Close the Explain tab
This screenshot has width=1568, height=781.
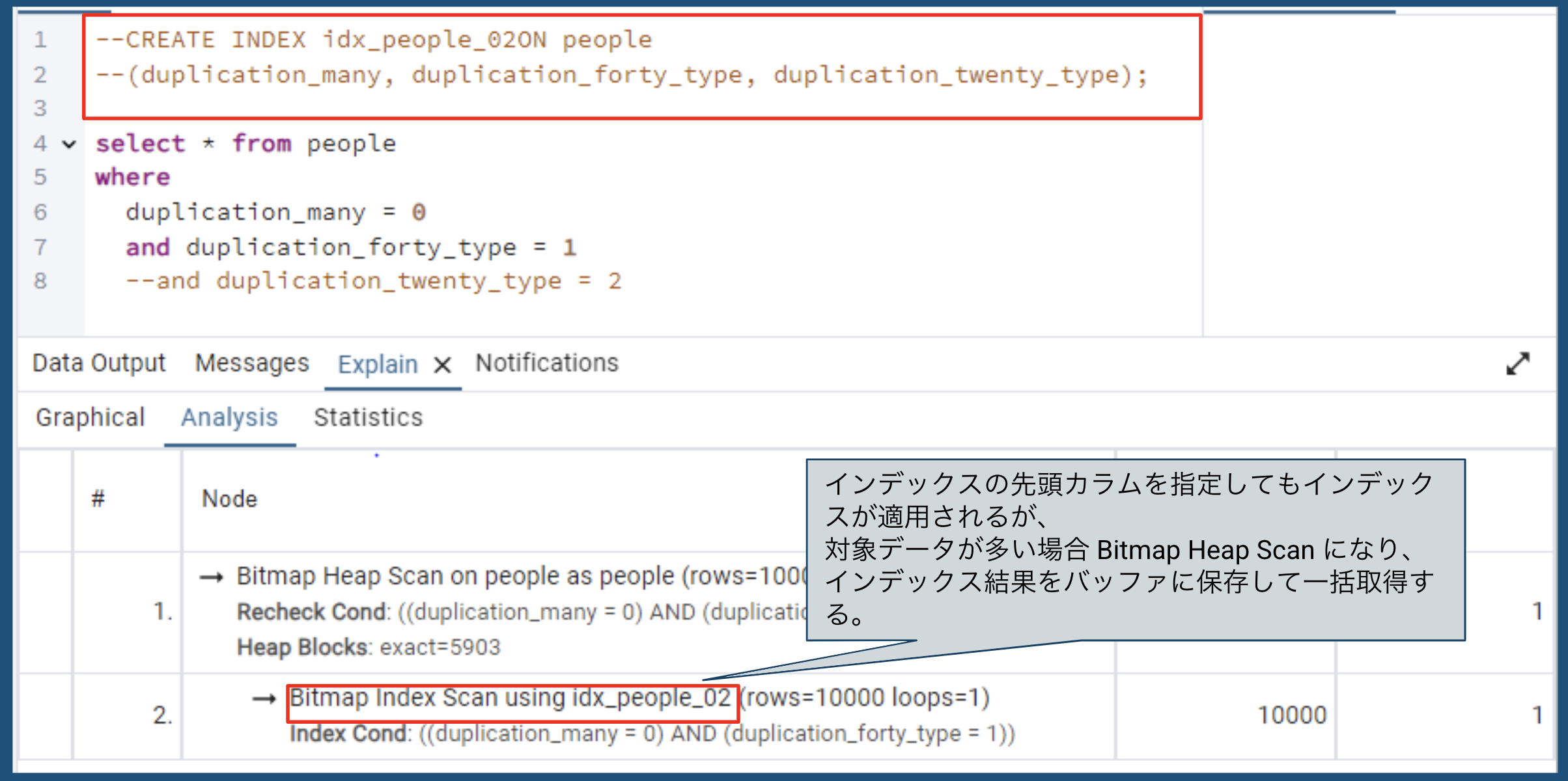pos(442,366)
